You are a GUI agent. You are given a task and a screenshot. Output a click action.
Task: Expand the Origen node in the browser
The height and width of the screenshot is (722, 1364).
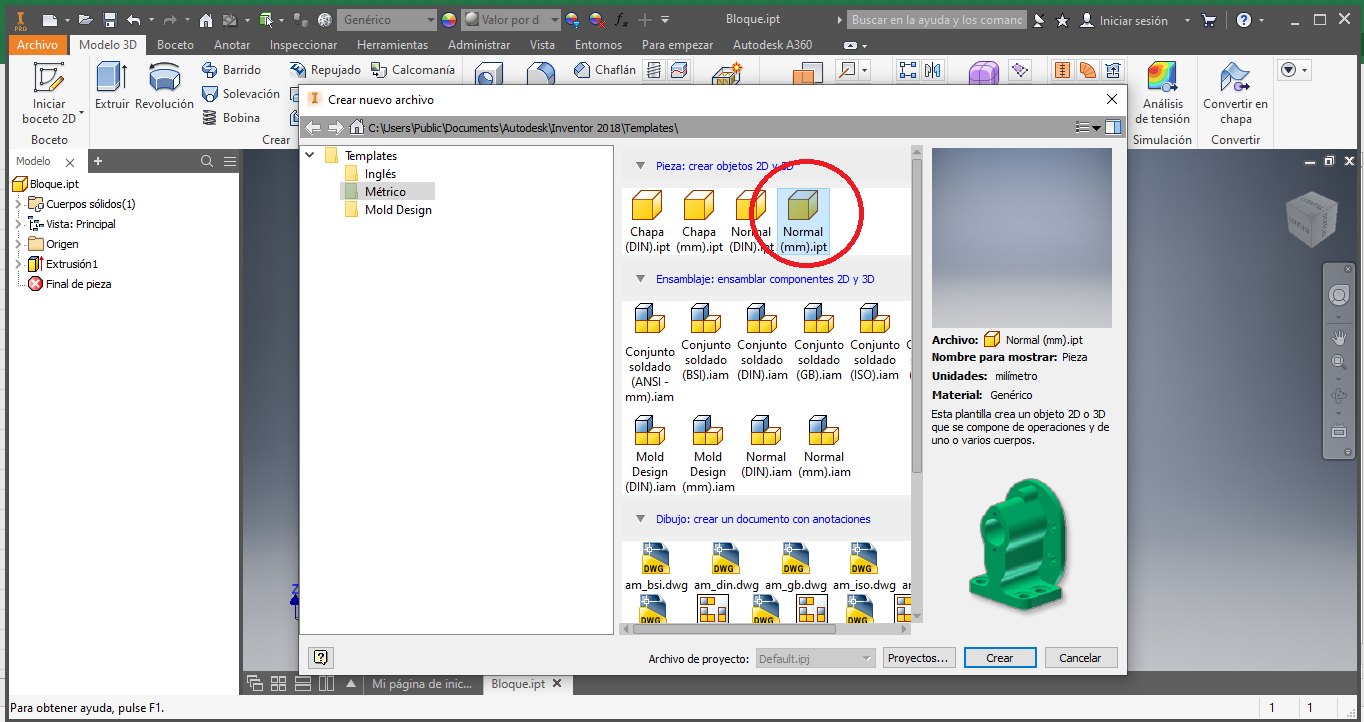click(18, 244)
